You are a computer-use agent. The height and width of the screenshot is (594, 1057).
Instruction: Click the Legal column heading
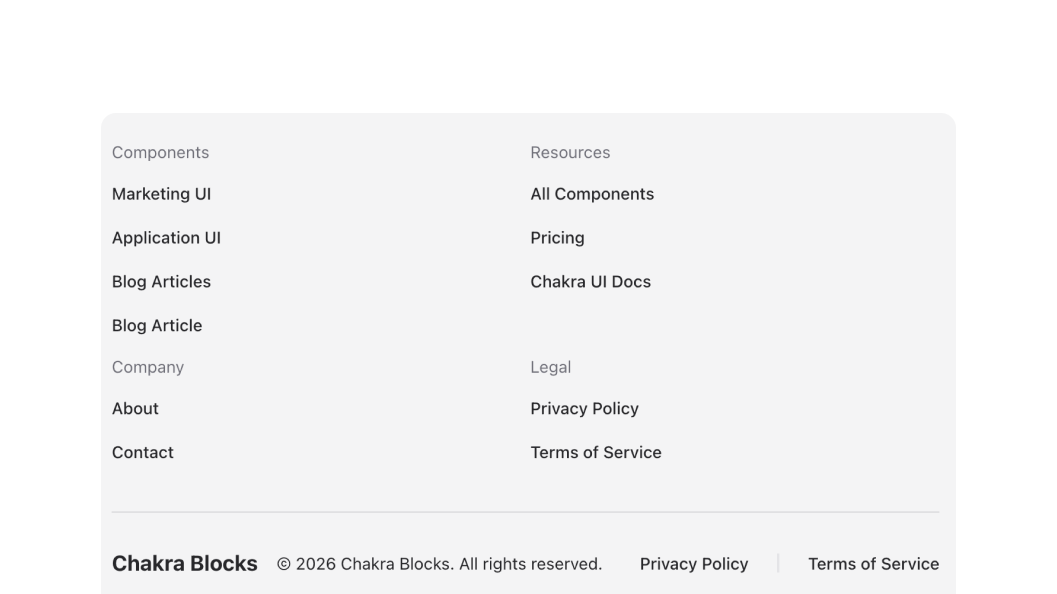[550, 367]
